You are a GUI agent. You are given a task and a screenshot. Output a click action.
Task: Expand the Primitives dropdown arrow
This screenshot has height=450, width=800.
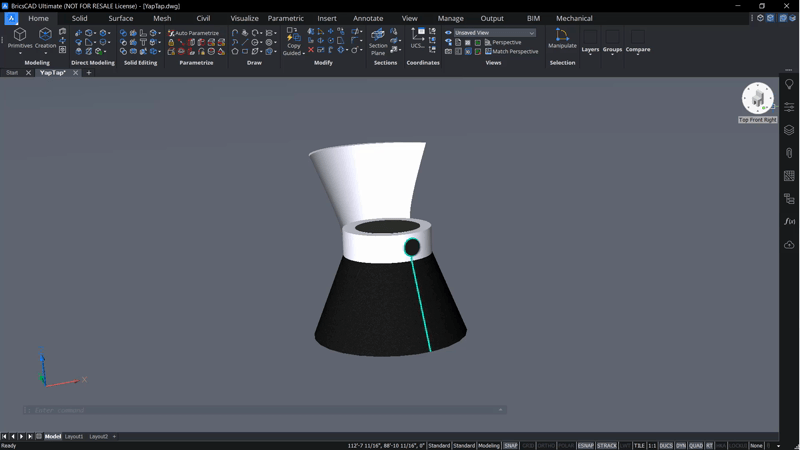coord(20,53)
